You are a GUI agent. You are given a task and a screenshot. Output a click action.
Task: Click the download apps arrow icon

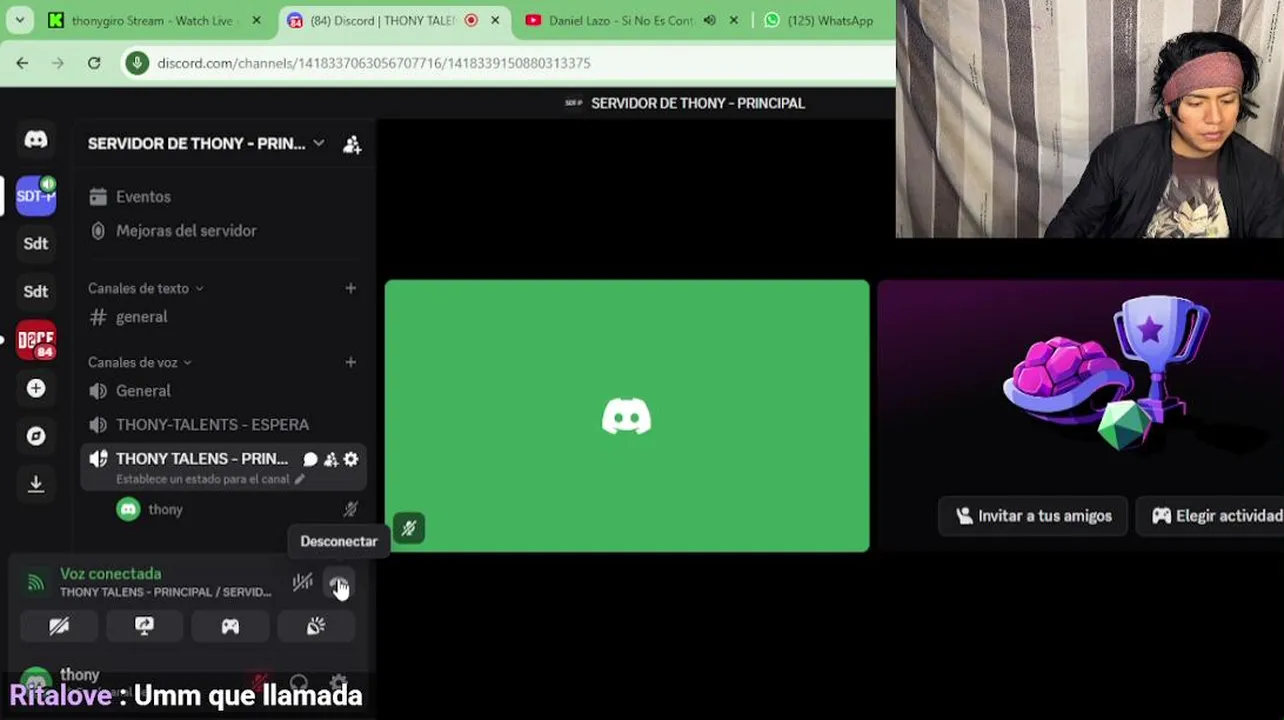click(x=36, y=484)
